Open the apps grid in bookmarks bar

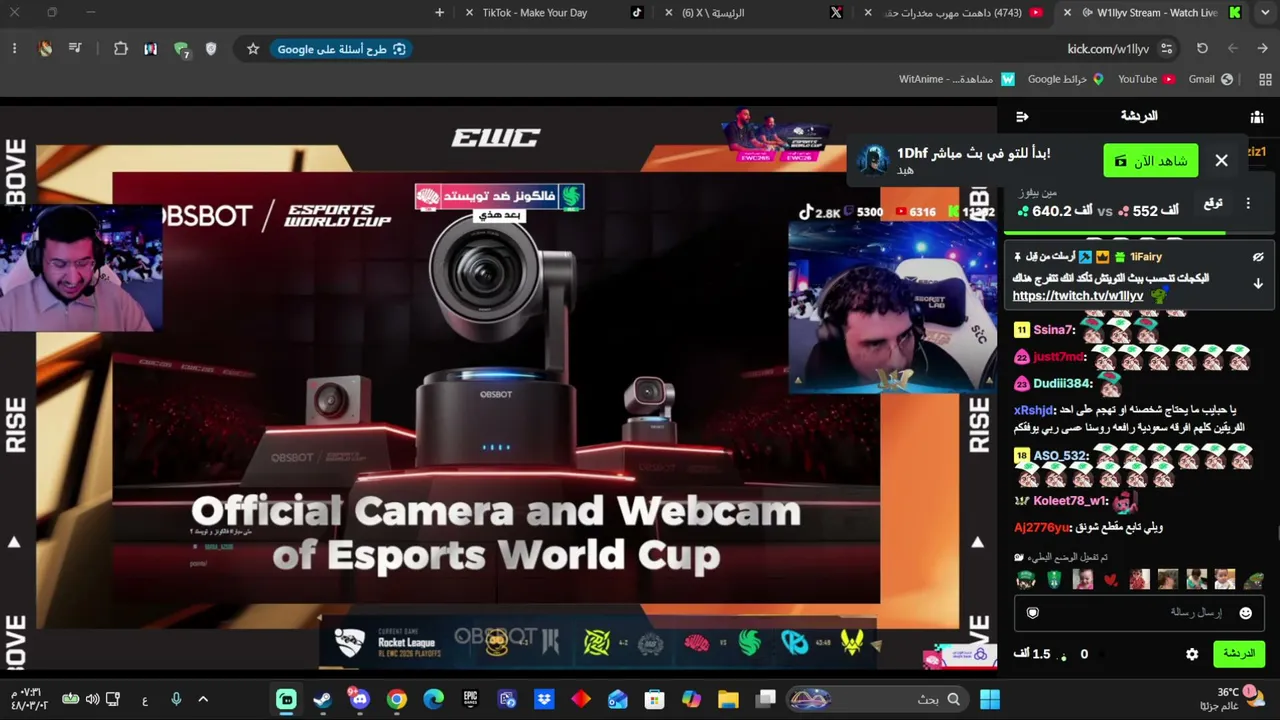pyautogui.click(x=1265, y=79)
